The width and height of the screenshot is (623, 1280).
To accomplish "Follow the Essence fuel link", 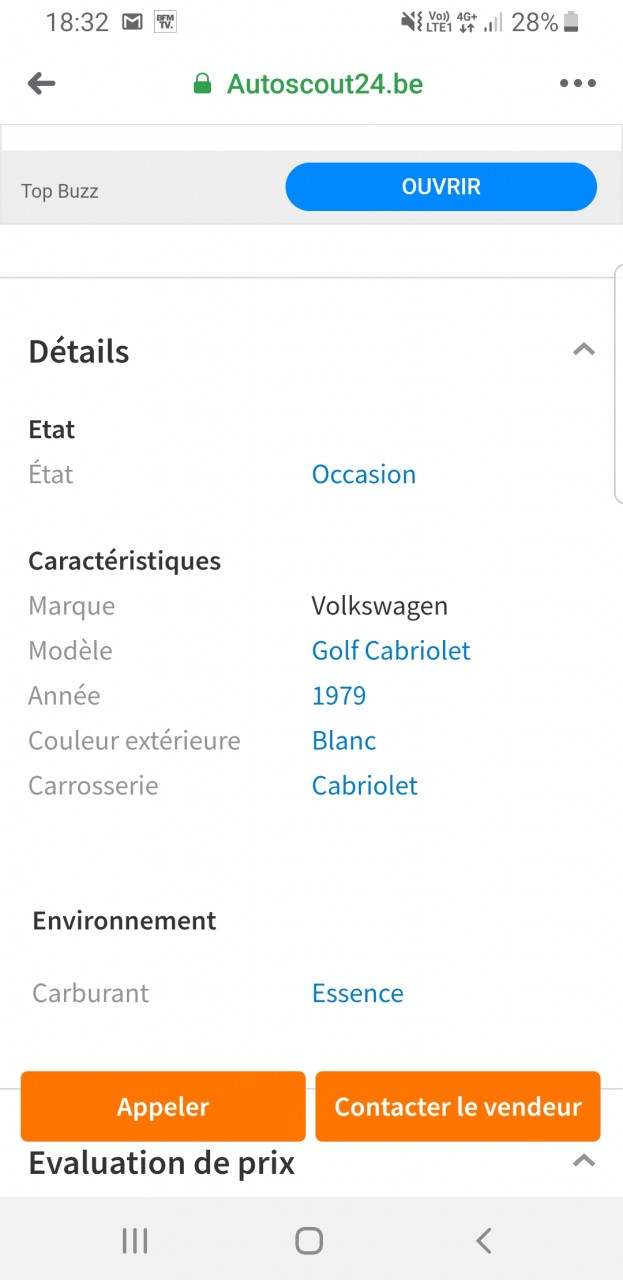I will pyautogui.click(x=358, y=993).
